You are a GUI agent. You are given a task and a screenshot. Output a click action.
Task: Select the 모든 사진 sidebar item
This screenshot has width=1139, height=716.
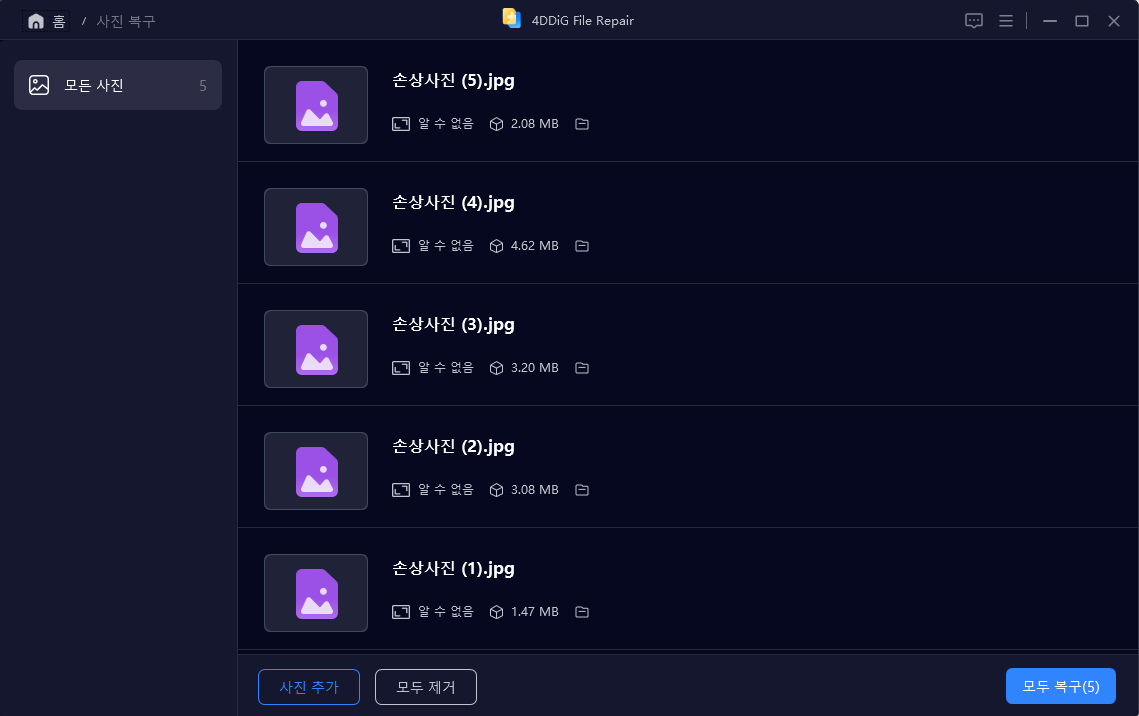118,85
